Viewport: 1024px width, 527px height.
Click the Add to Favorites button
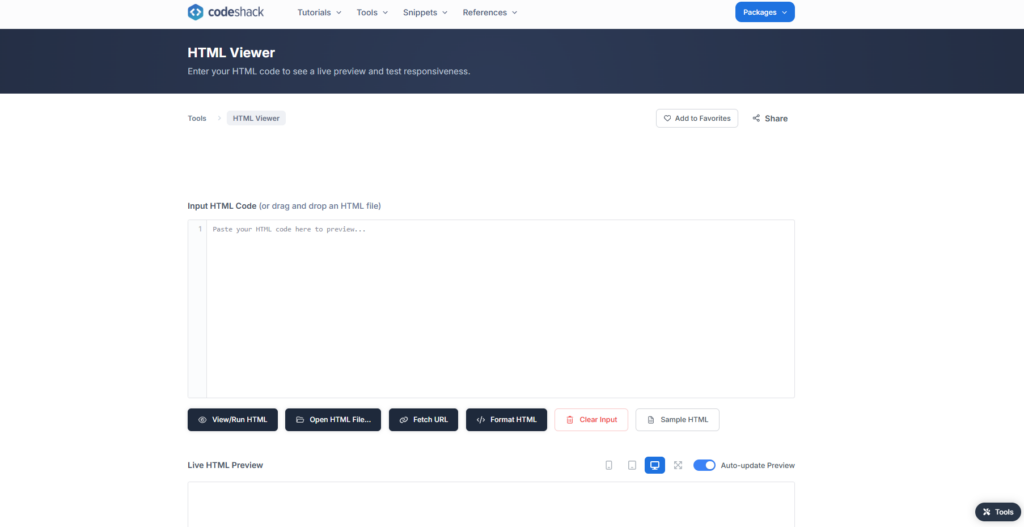(697, 118)
